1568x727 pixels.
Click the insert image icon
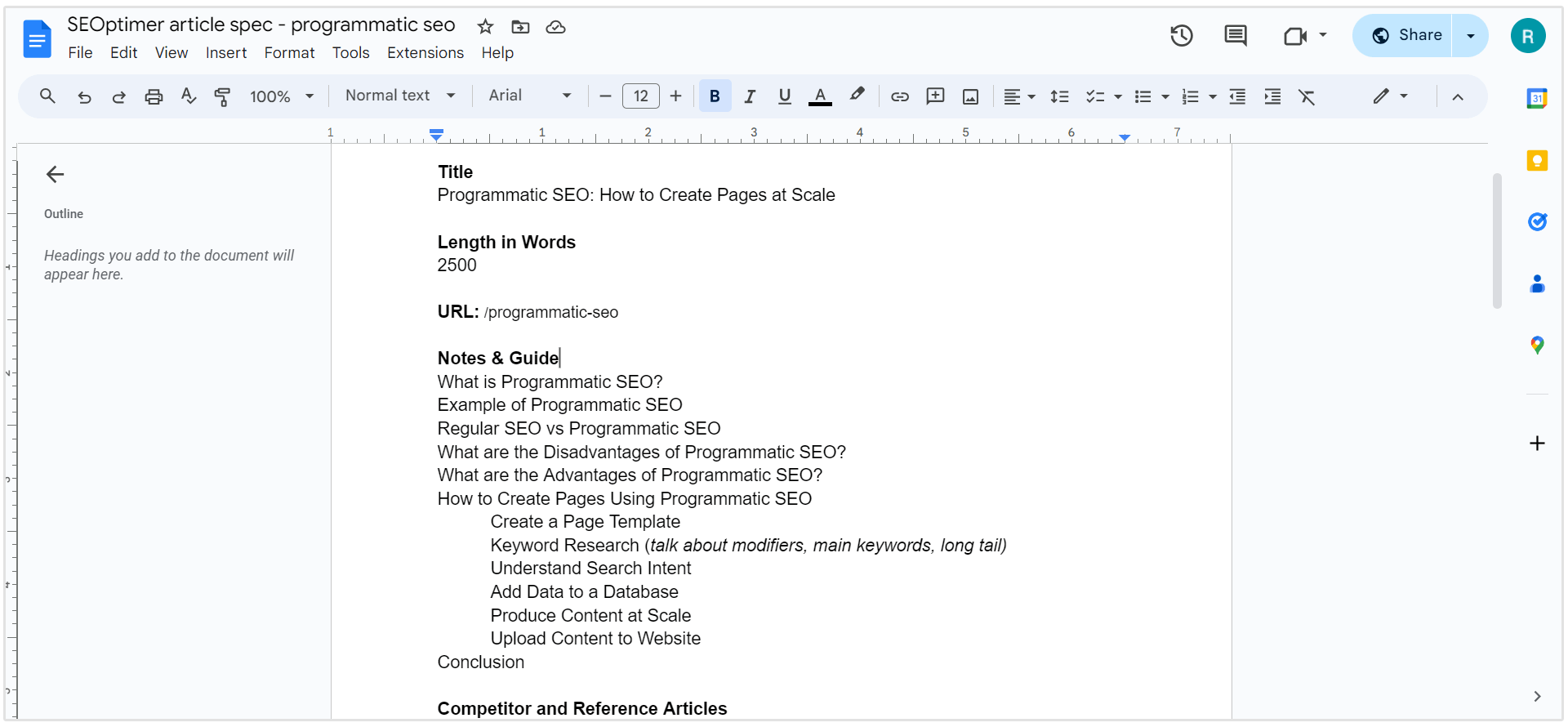(x=970, y=97)
